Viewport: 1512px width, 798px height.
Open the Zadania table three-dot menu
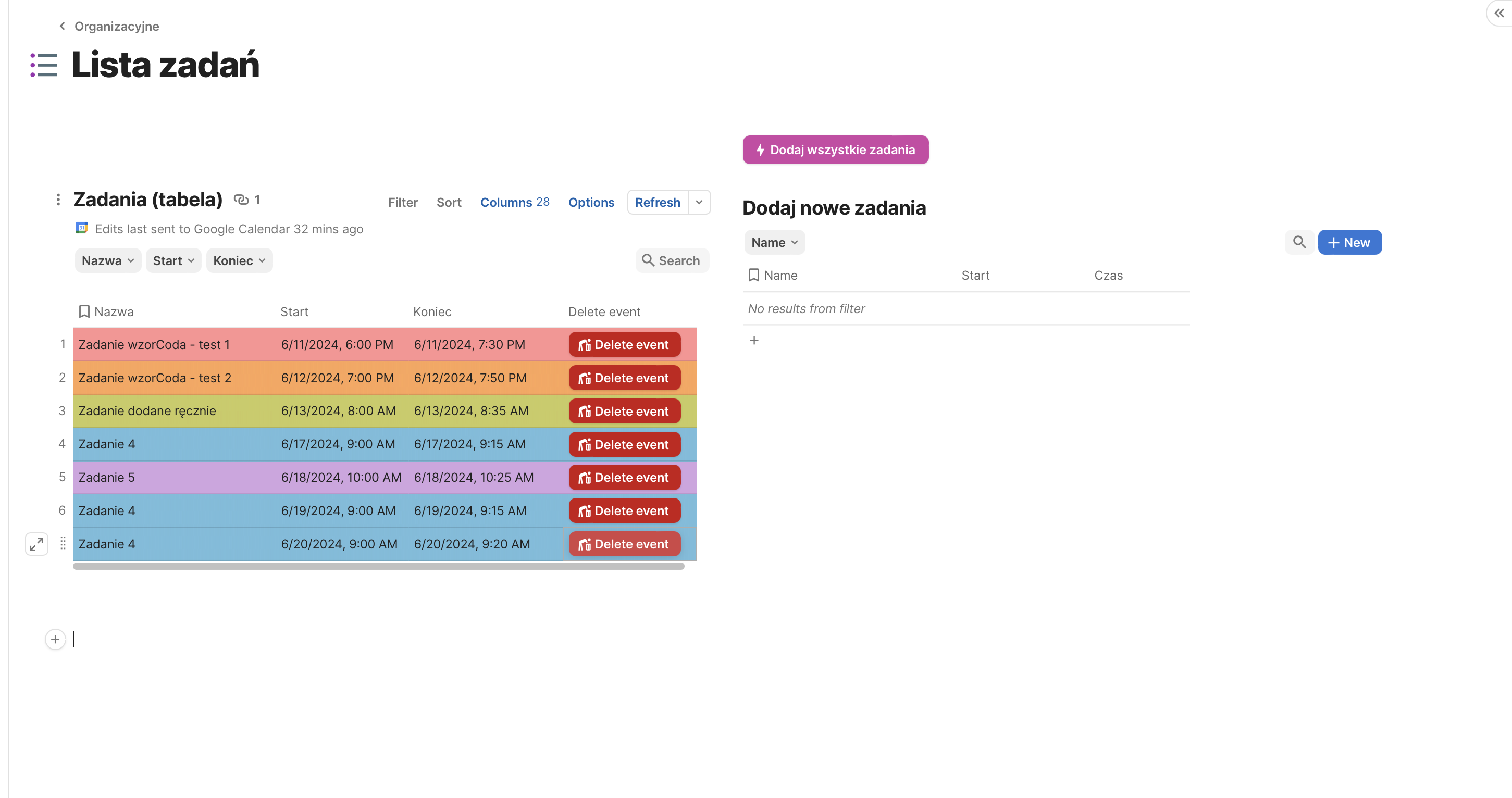click(x=57, y=199)
